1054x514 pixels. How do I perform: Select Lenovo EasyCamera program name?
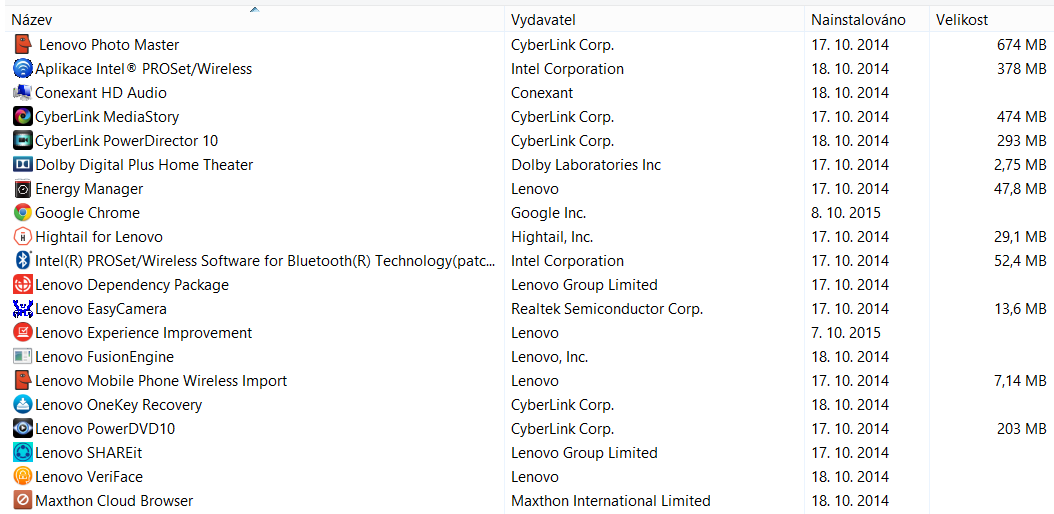(x=101, y=309)
